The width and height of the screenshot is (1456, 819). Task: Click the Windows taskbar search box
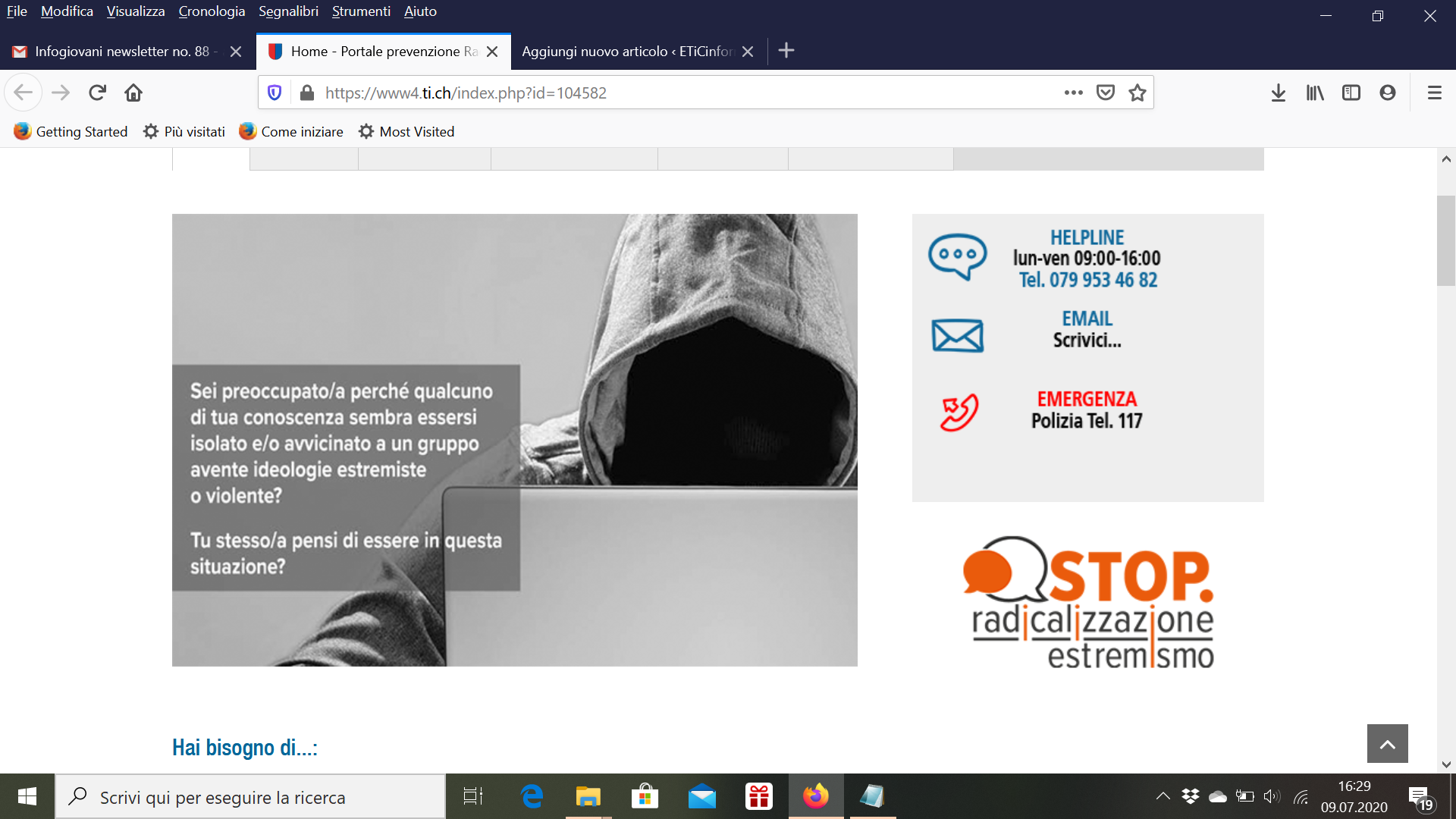(x=250, y=796)
